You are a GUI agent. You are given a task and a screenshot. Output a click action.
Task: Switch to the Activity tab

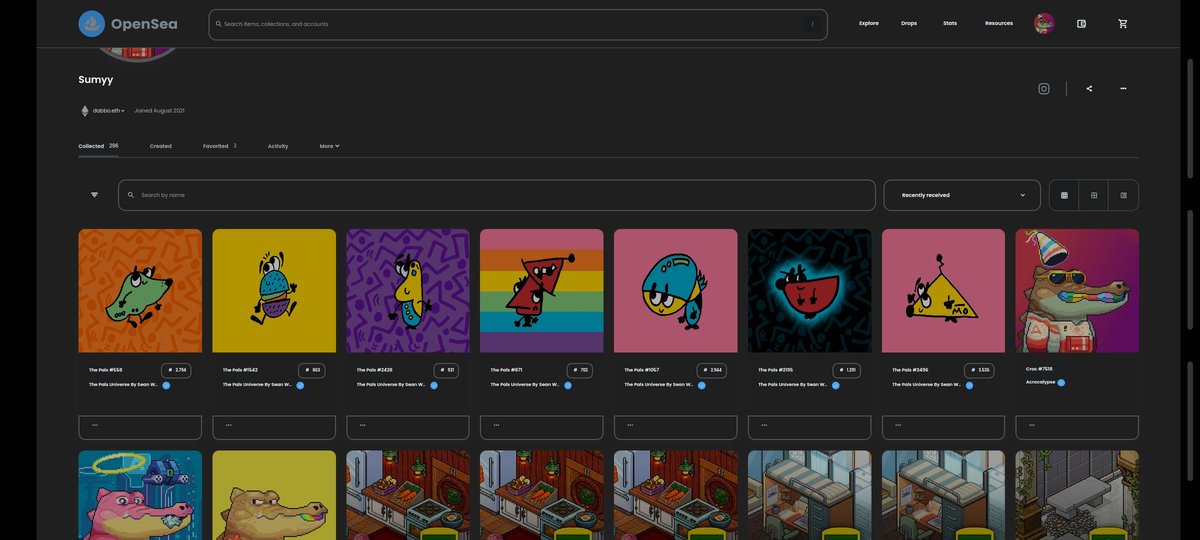[x=278, y=146]
